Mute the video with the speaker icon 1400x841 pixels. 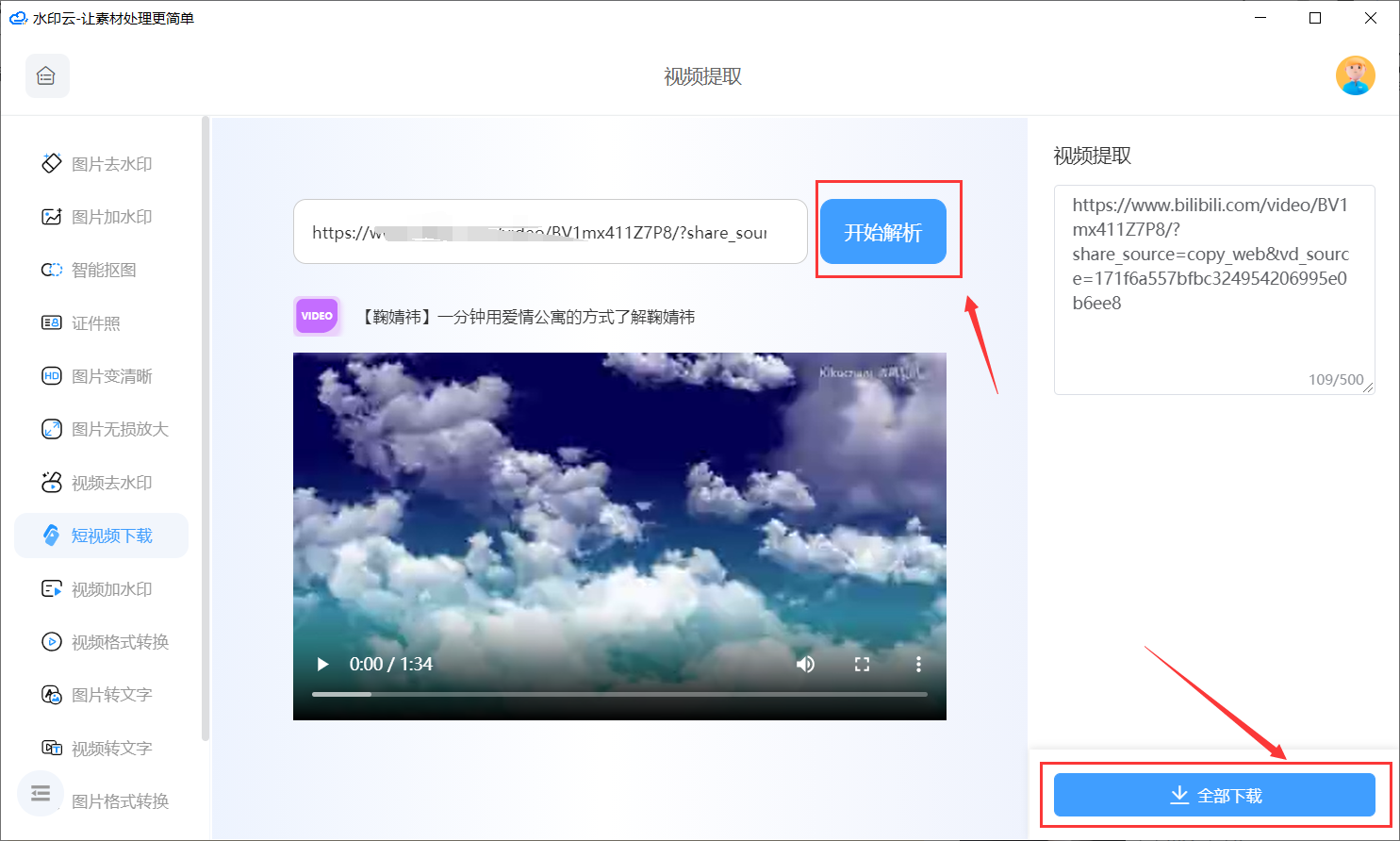point(805,664)
